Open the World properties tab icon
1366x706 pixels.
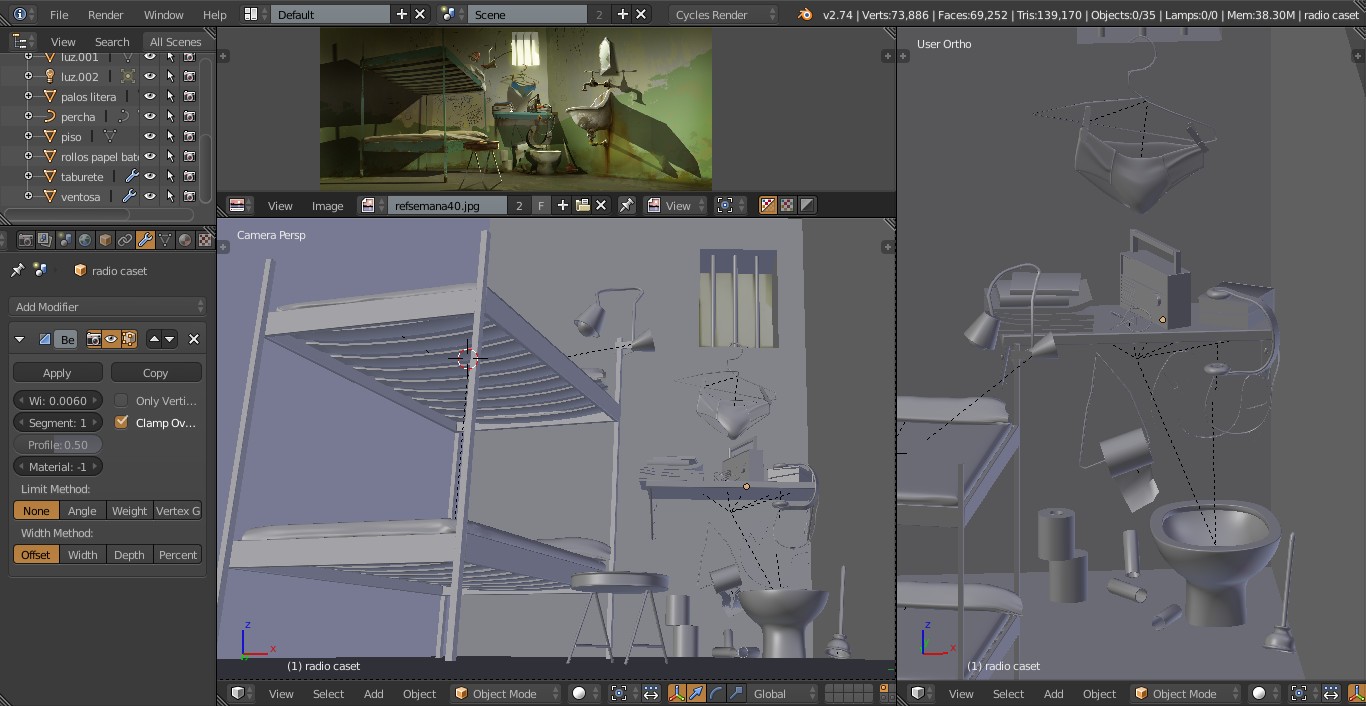tap(85, 240)
